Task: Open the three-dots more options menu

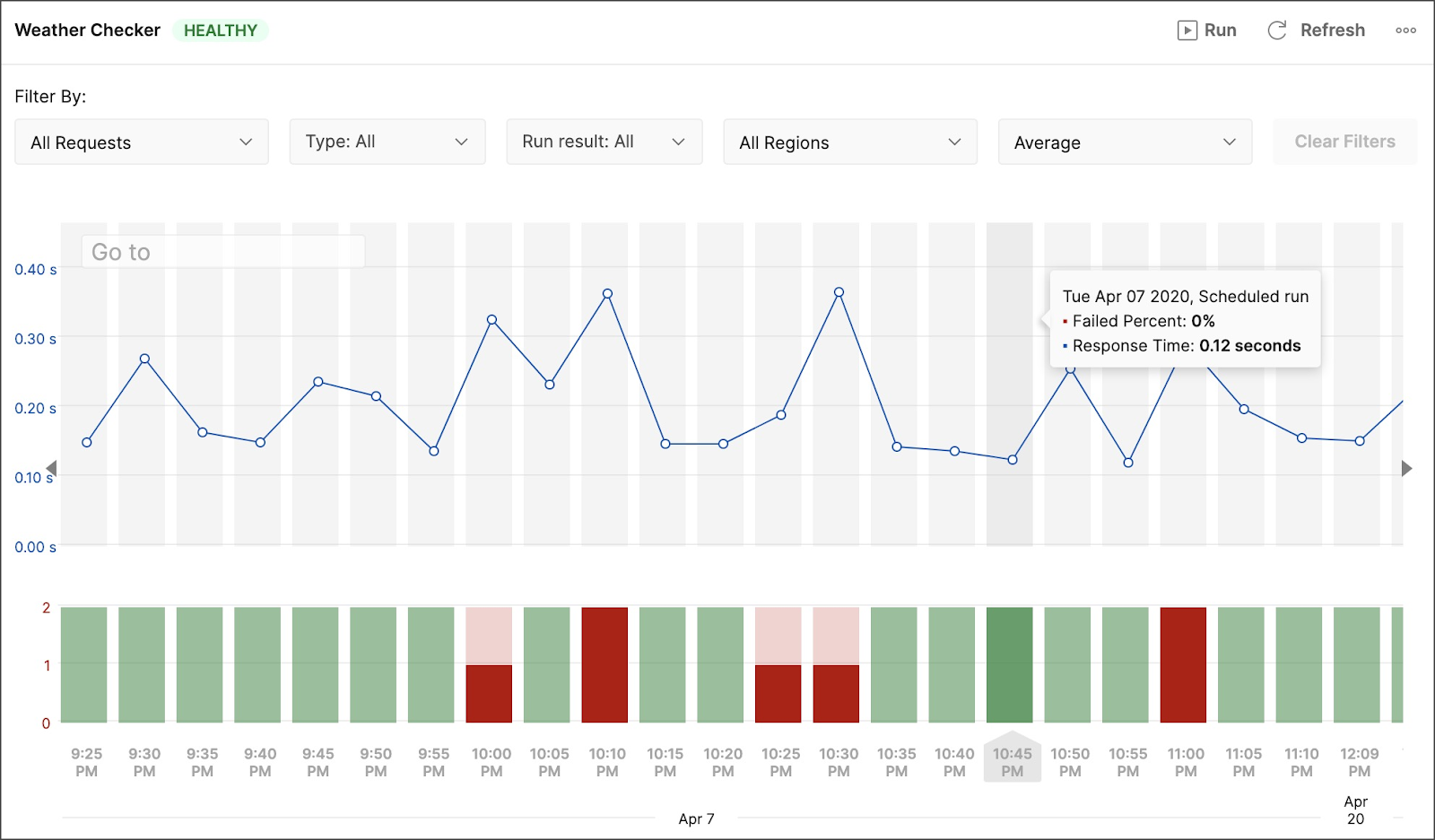Action: click(1405, 30)
